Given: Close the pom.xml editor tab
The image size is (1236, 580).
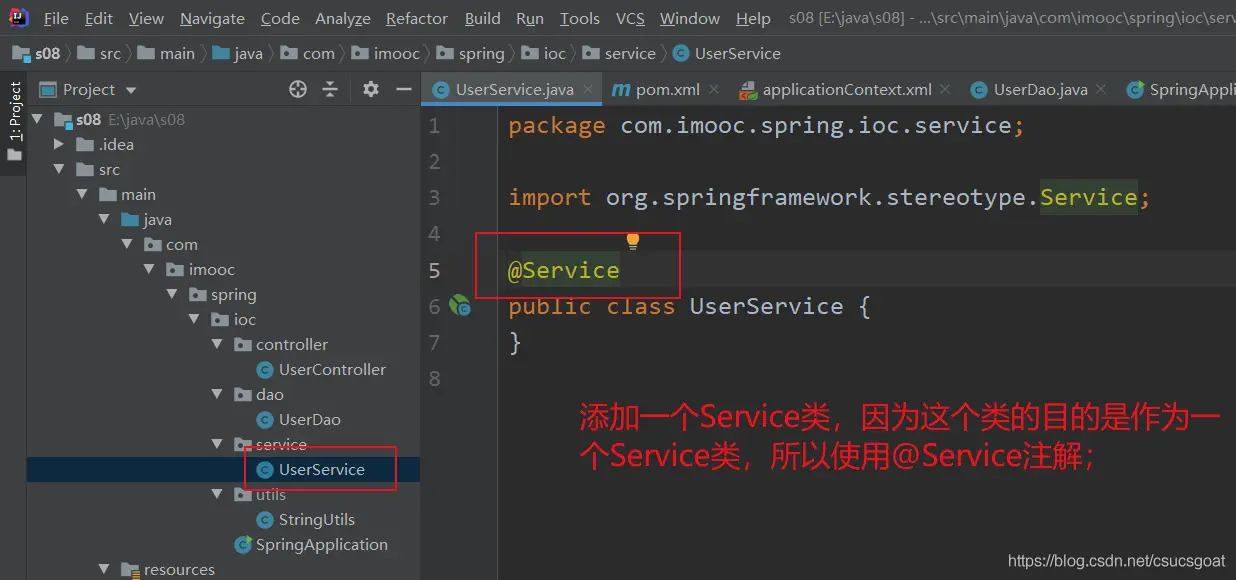Looking at the screenshot, I should pos(714,90).
